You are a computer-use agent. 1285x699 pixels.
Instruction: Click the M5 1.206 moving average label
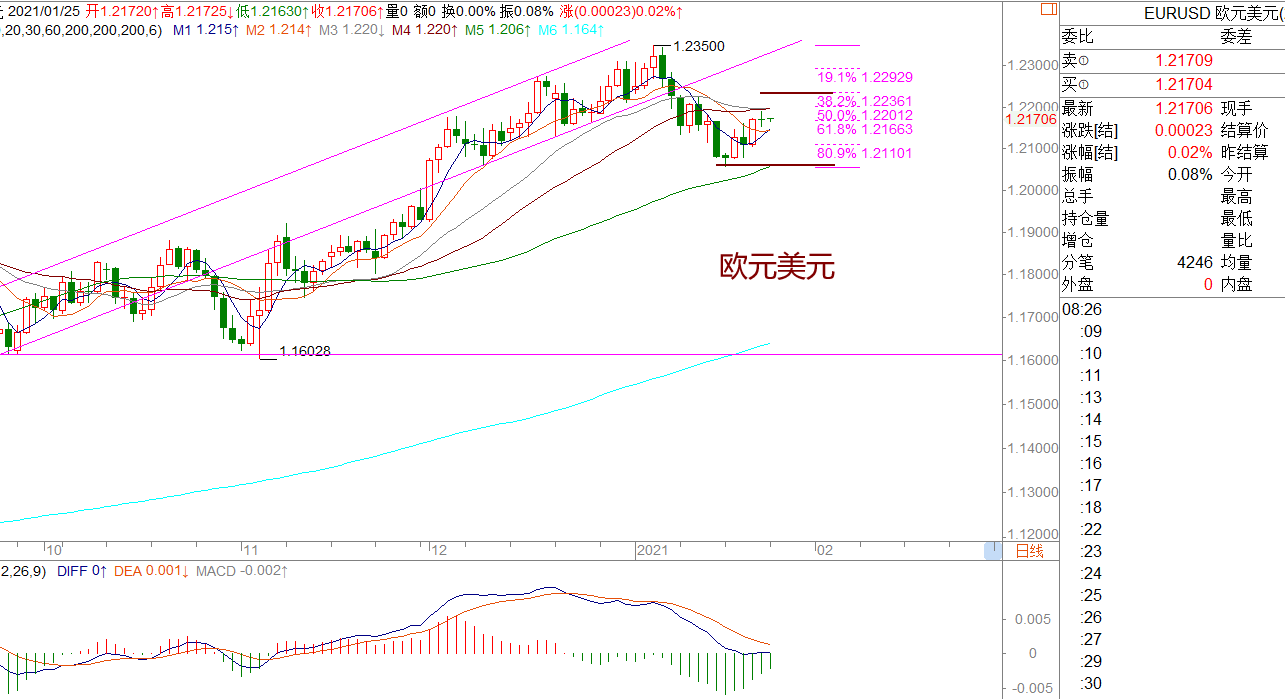point(498,31)
